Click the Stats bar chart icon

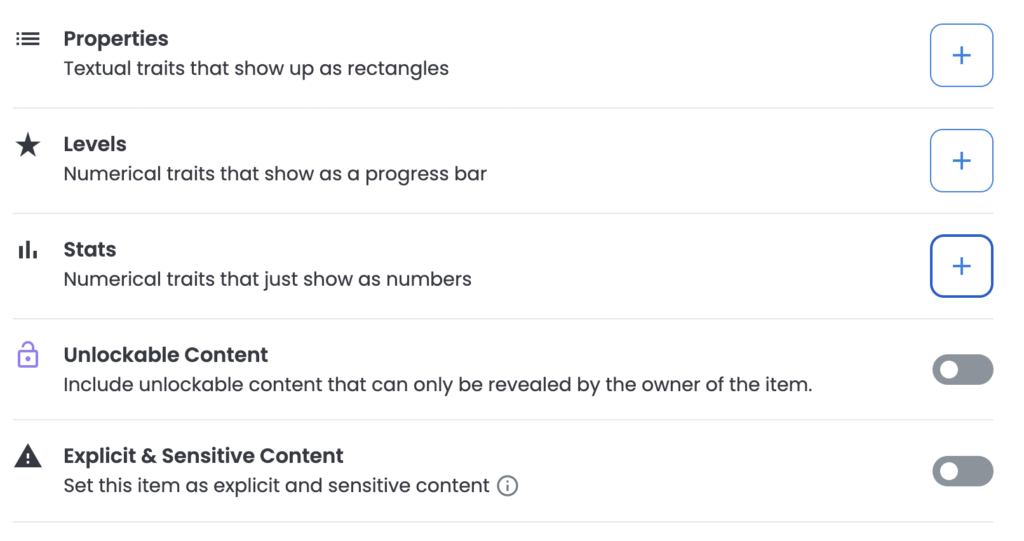tap(28, 250)
